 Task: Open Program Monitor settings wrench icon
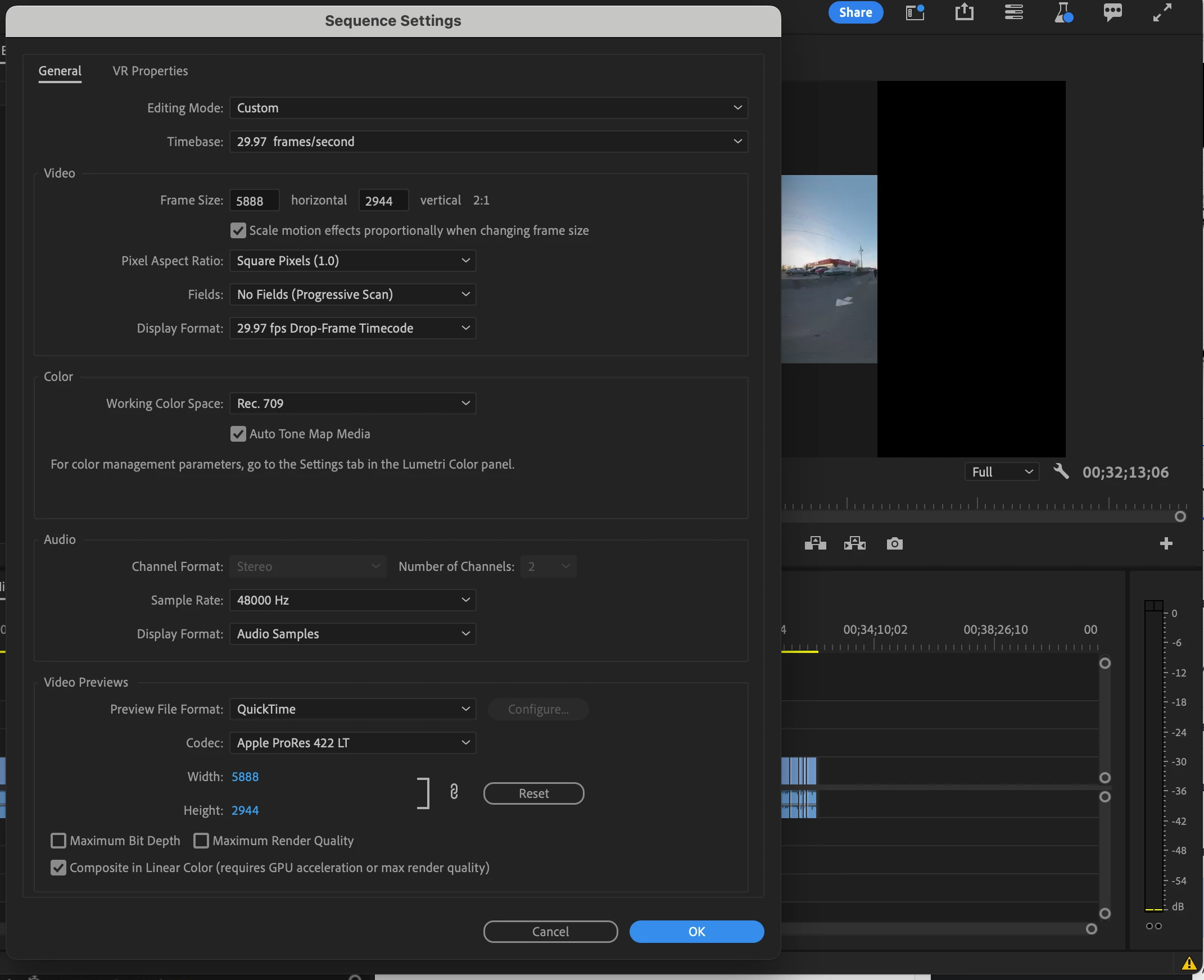coord(1061,471)
